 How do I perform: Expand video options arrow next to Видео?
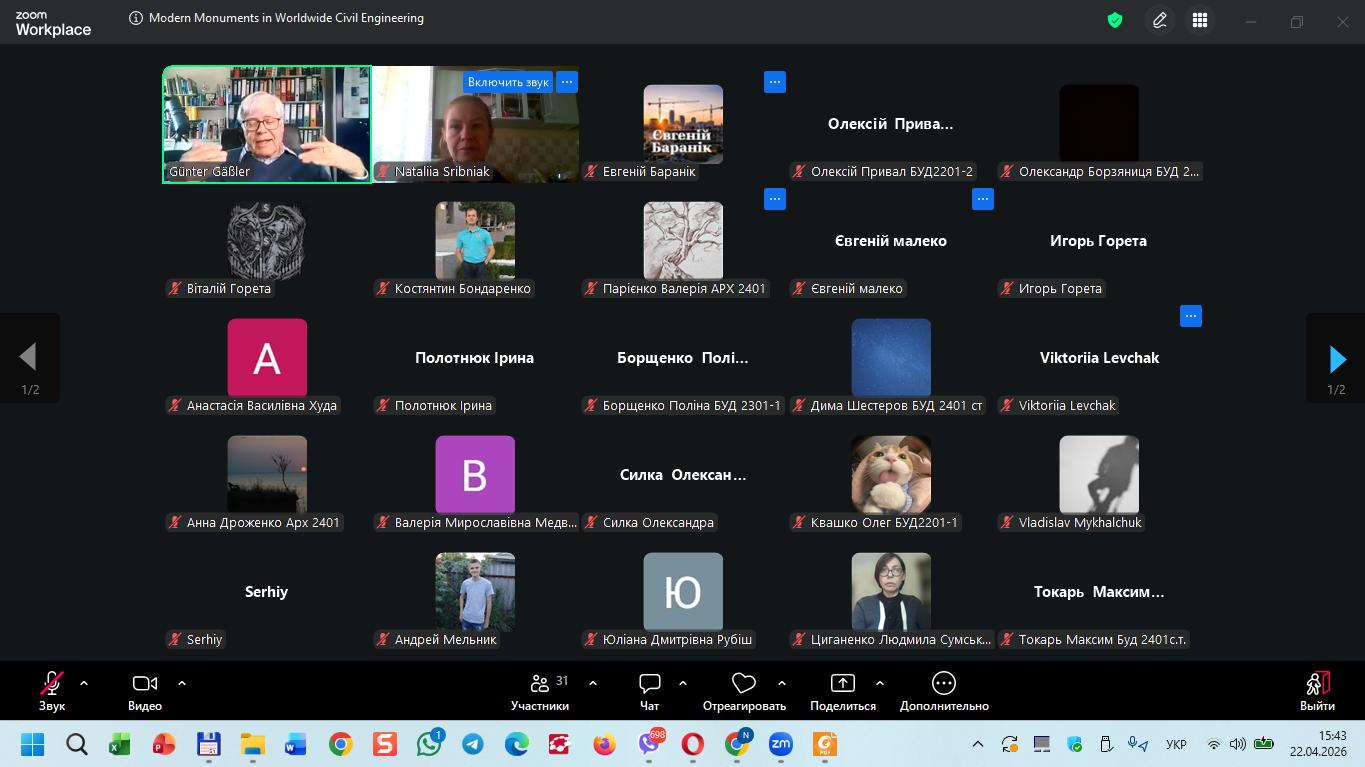(x=182, y=684)
